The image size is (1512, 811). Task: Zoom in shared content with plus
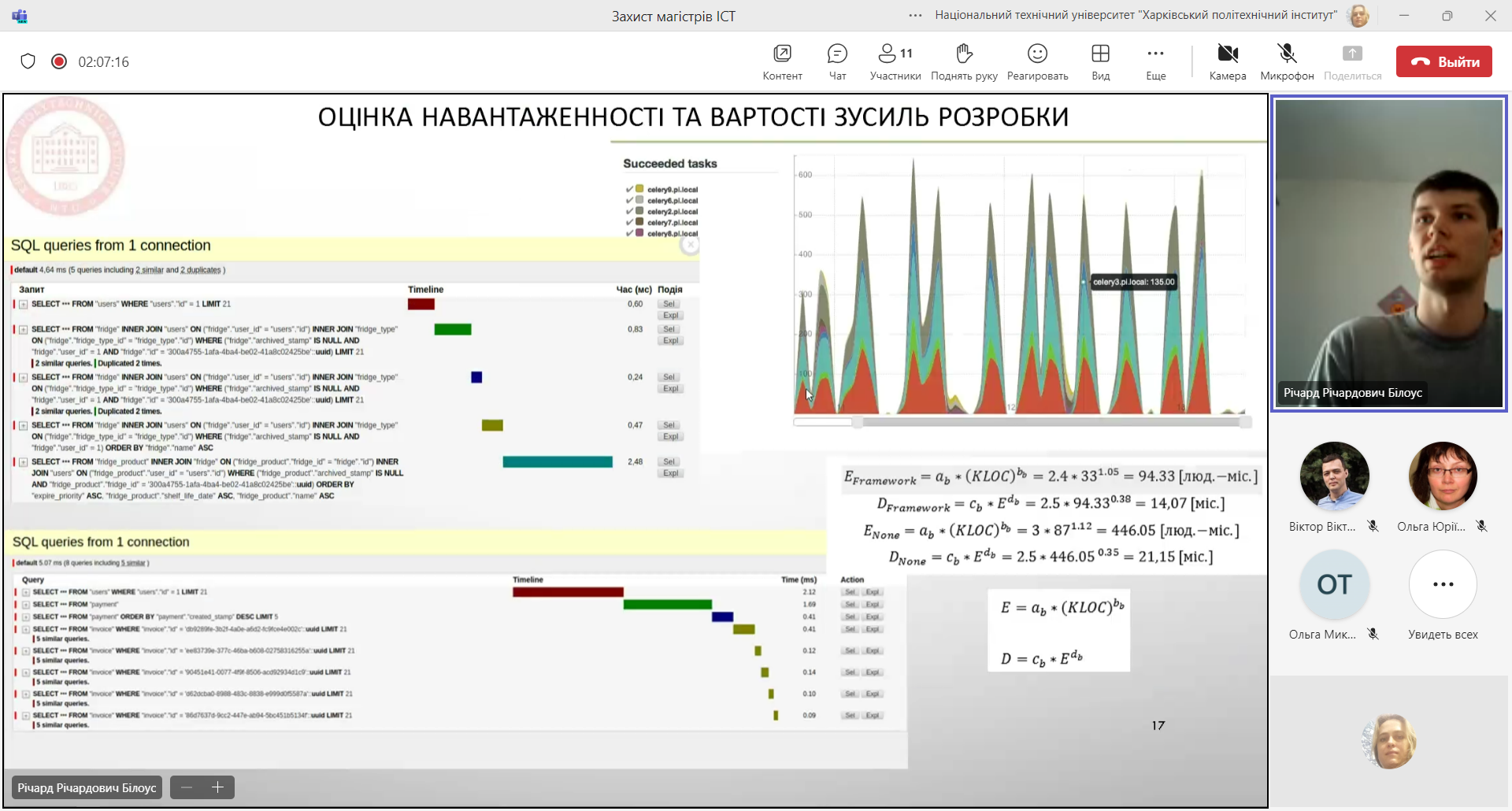click(x=218, y=787)
